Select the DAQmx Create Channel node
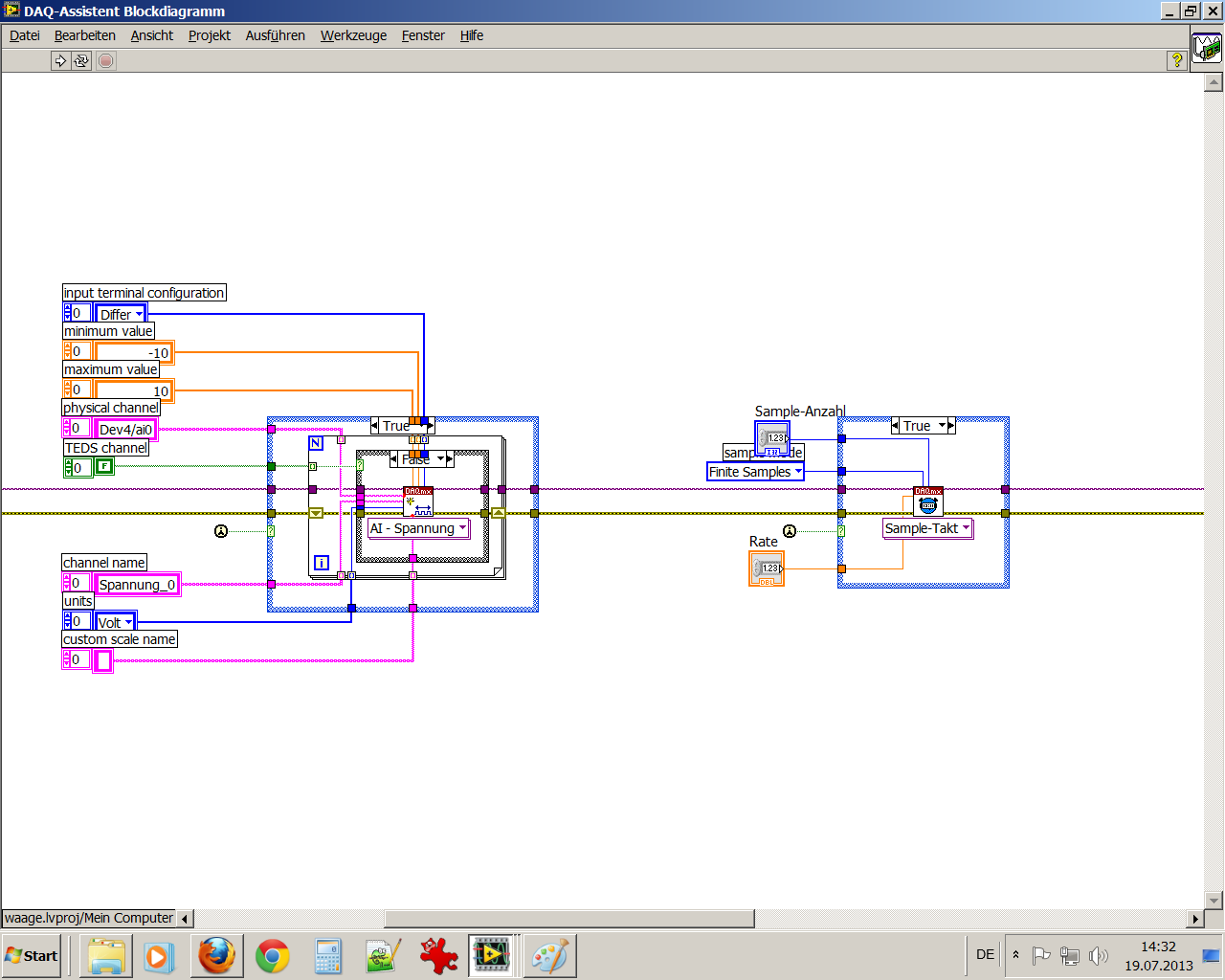This screenshot has width=1225, height=980. pos(418,501)
